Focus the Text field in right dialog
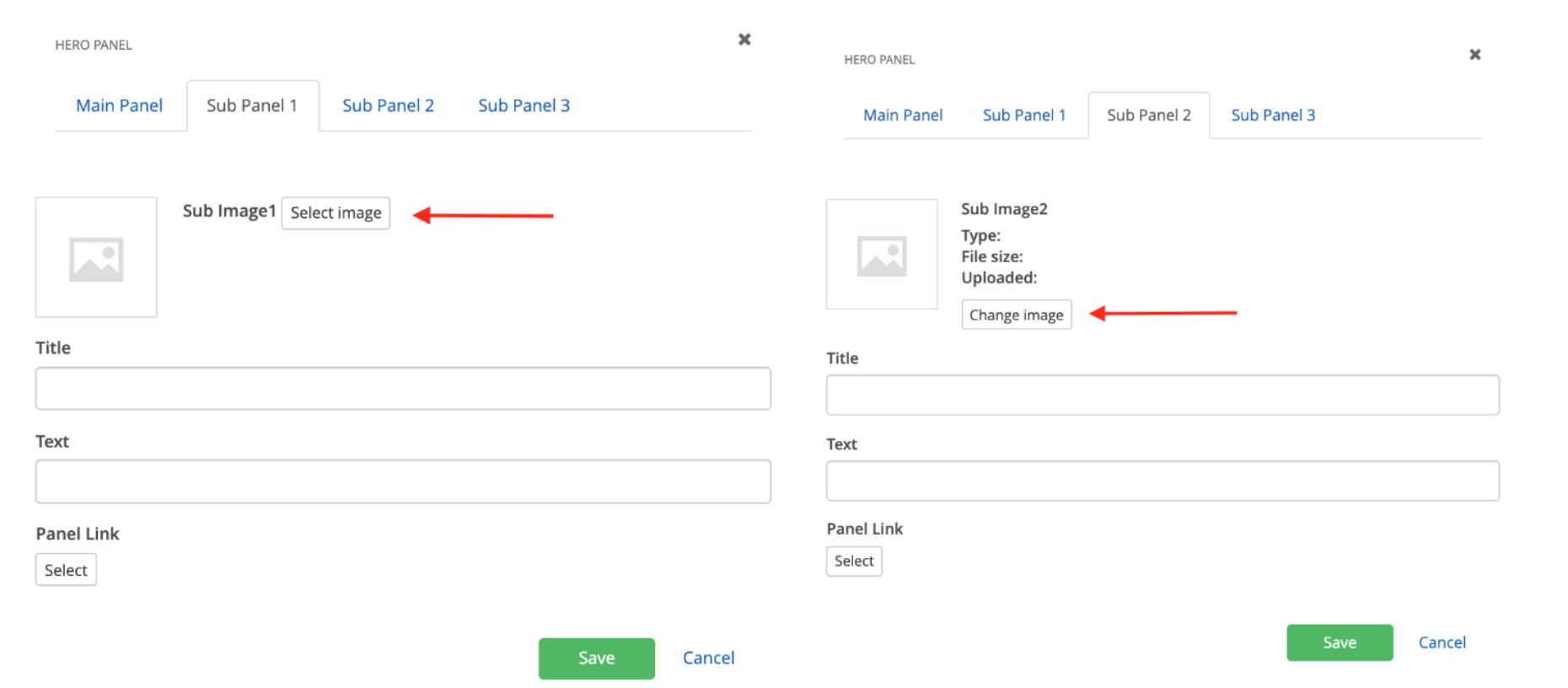This screenshot has width=1568, height=688. (x=1163, y=481)
